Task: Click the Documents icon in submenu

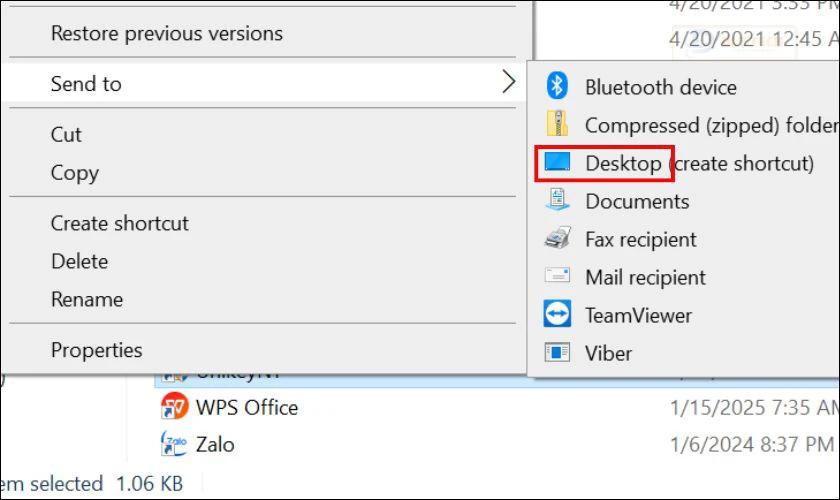Action: (x=557, y=199)
